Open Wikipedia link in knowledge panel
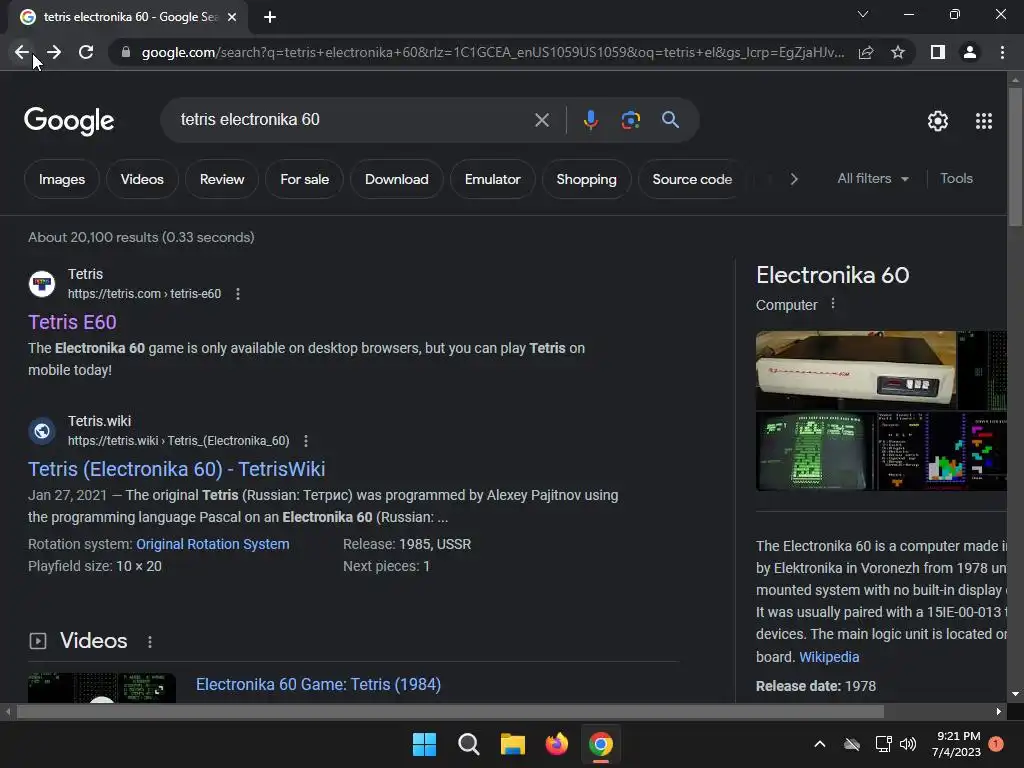 pos(829,657)
